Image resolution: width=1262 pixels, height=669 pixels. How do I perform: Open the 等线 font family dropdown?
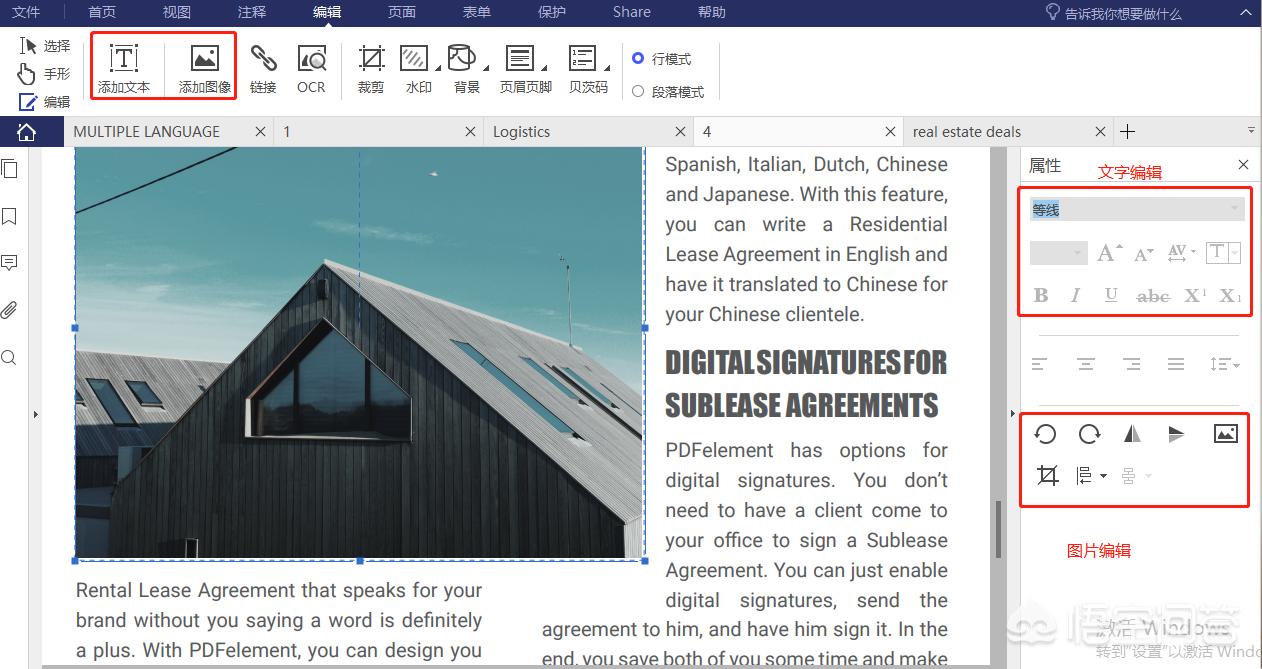tap(1136, 209)
